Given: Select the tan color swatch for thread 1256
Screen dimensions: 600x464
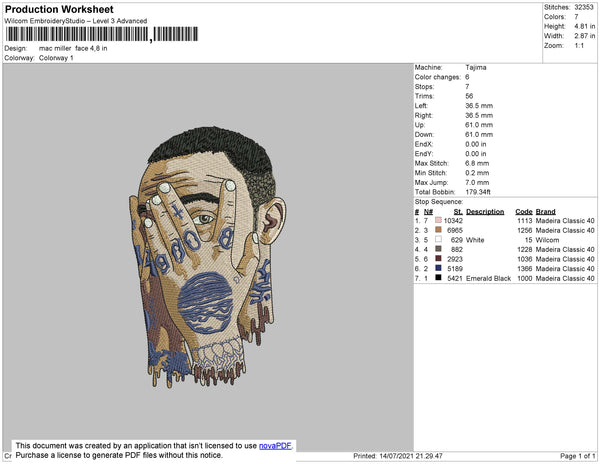Looking at the screenshot, I should 439,230.
